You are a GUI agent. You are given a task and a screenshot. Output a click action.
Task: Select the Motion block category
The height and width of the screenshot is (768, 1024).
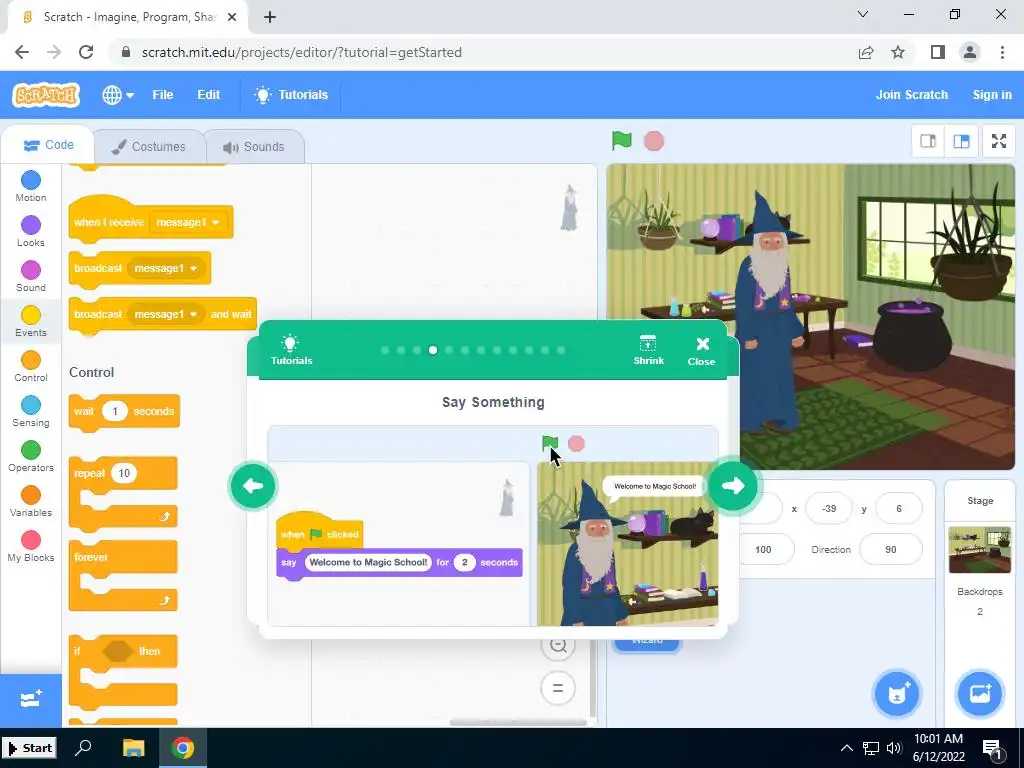click(x=31, y=186)
